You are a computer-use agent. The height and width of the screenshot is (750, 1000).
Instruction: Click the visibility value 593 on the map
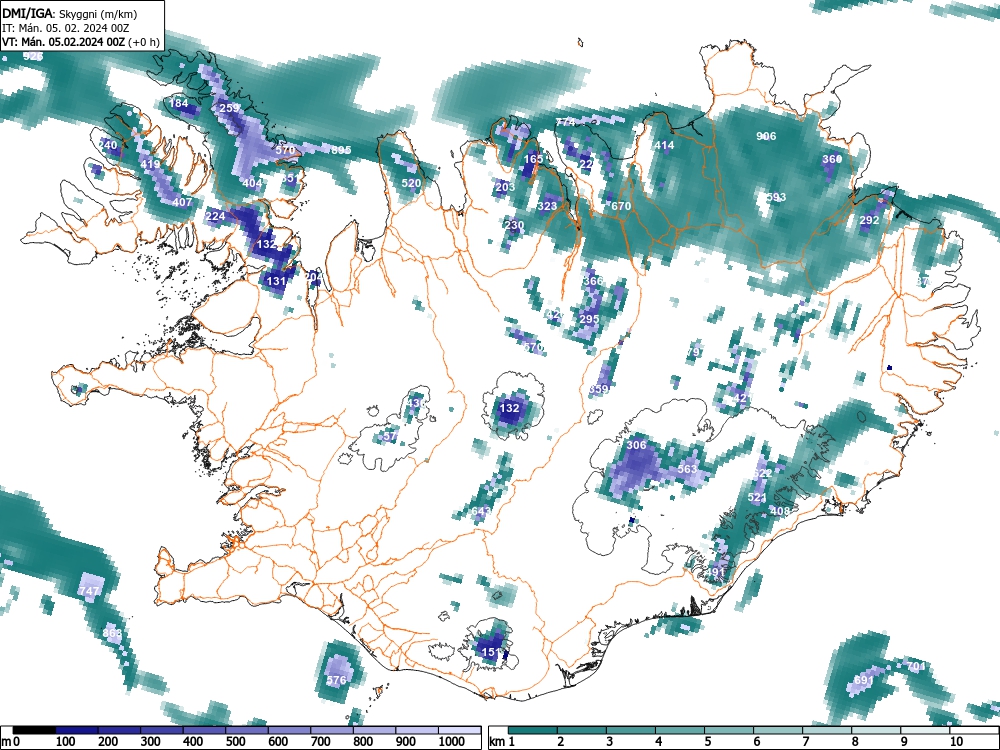click(776, 197)
